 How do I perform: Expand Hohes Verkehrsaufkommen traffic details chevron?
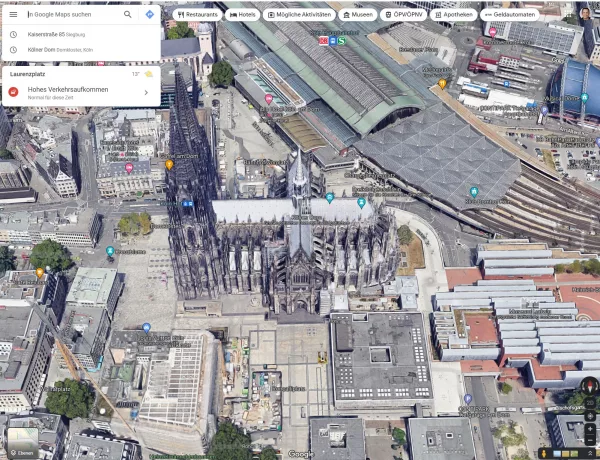(146, 93)
